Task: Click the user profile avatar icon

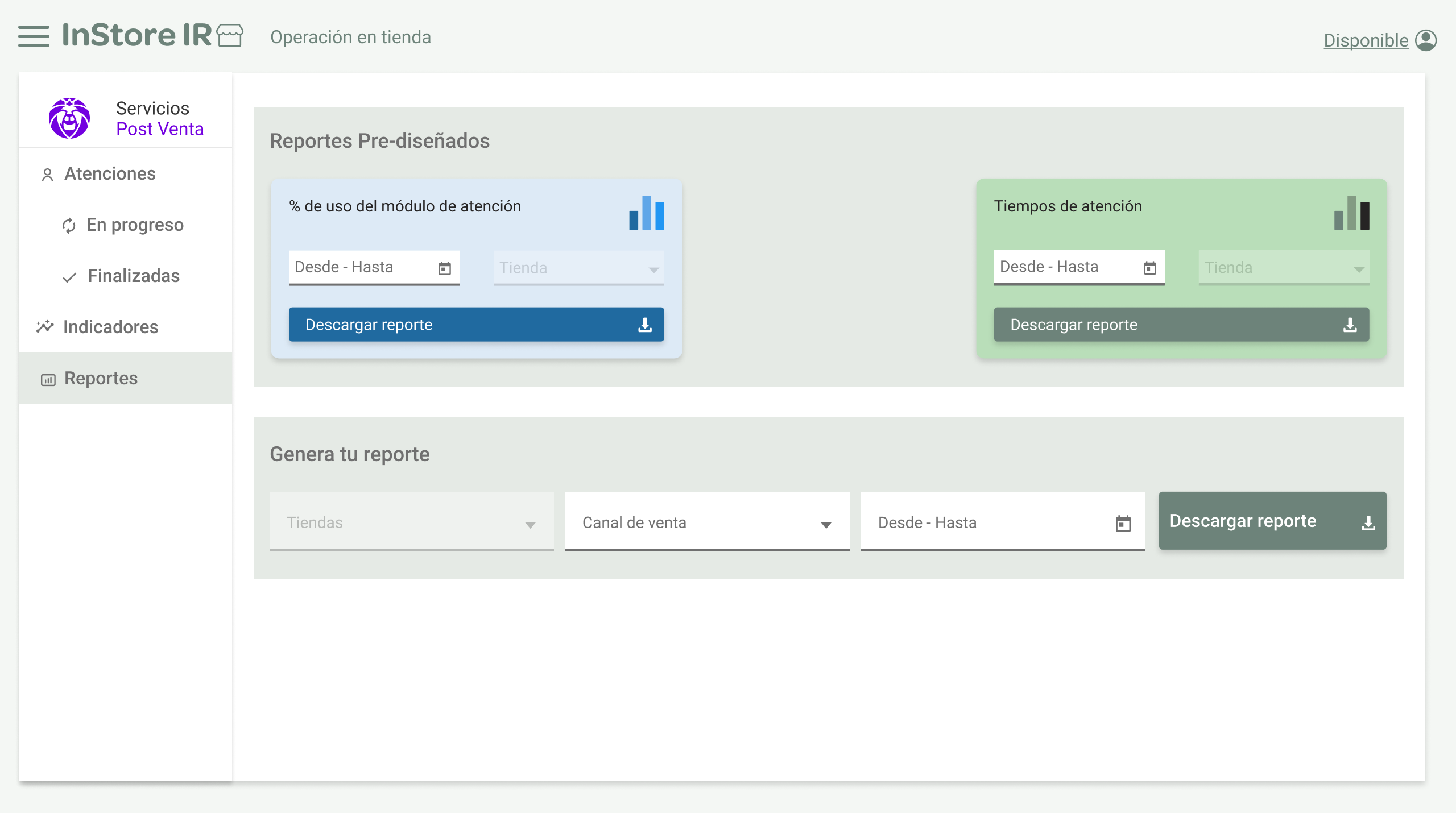Action: [1426, 40]
